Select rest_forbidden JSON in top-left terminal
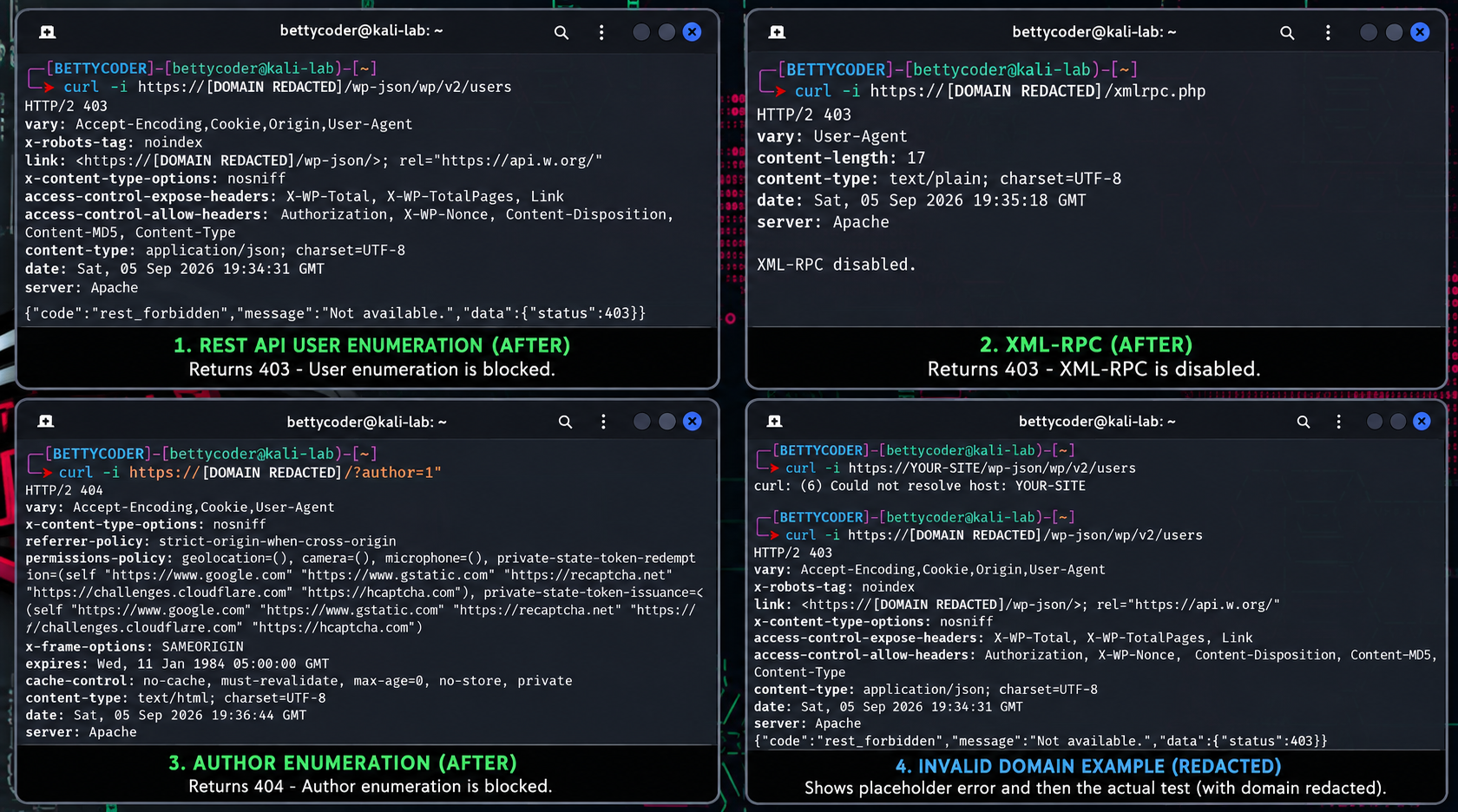Screen dimensions: 1458x812 (335, 313)
